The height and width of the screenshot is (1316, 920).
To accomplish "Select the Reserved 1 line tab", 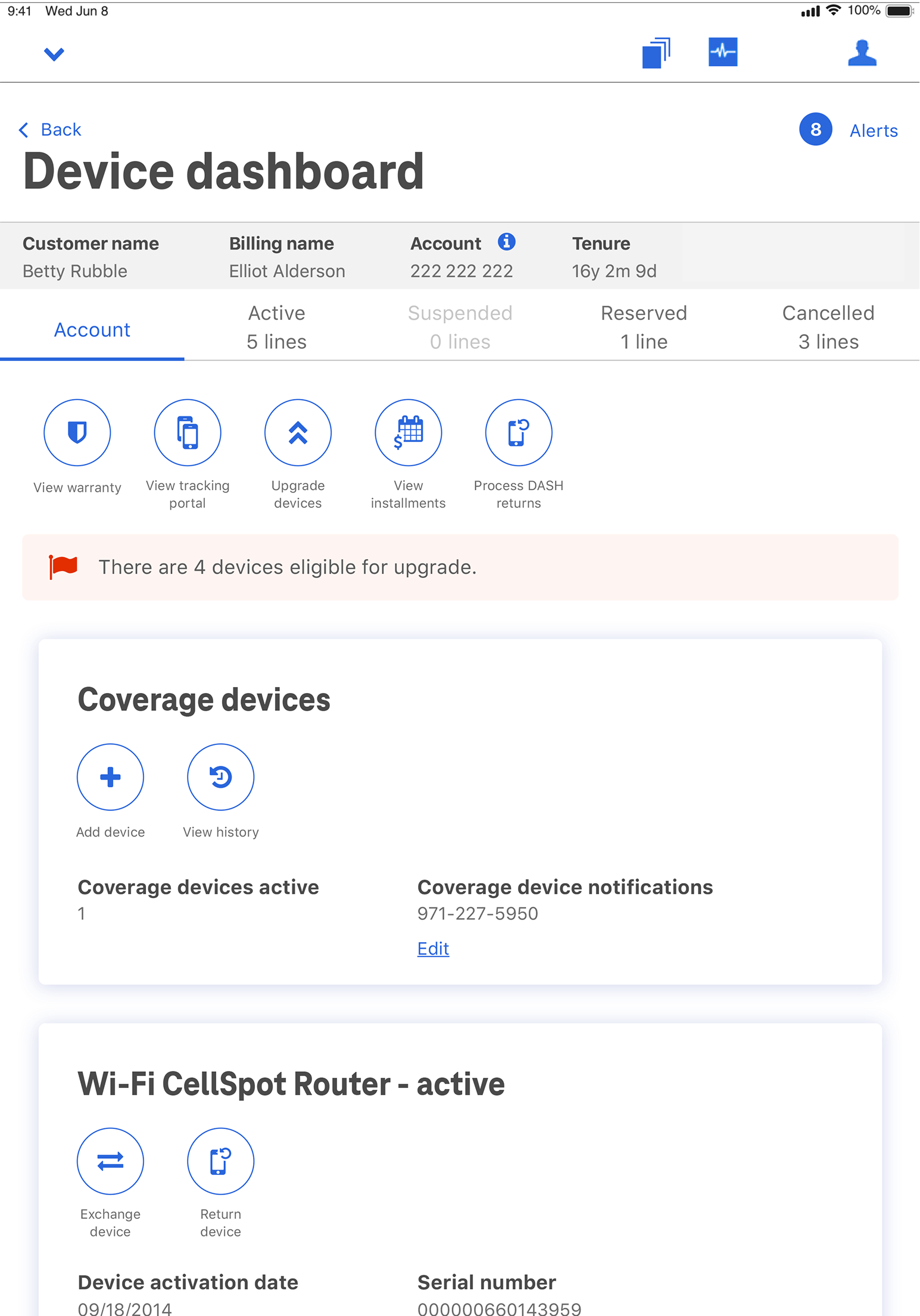I will coord(644,328).
